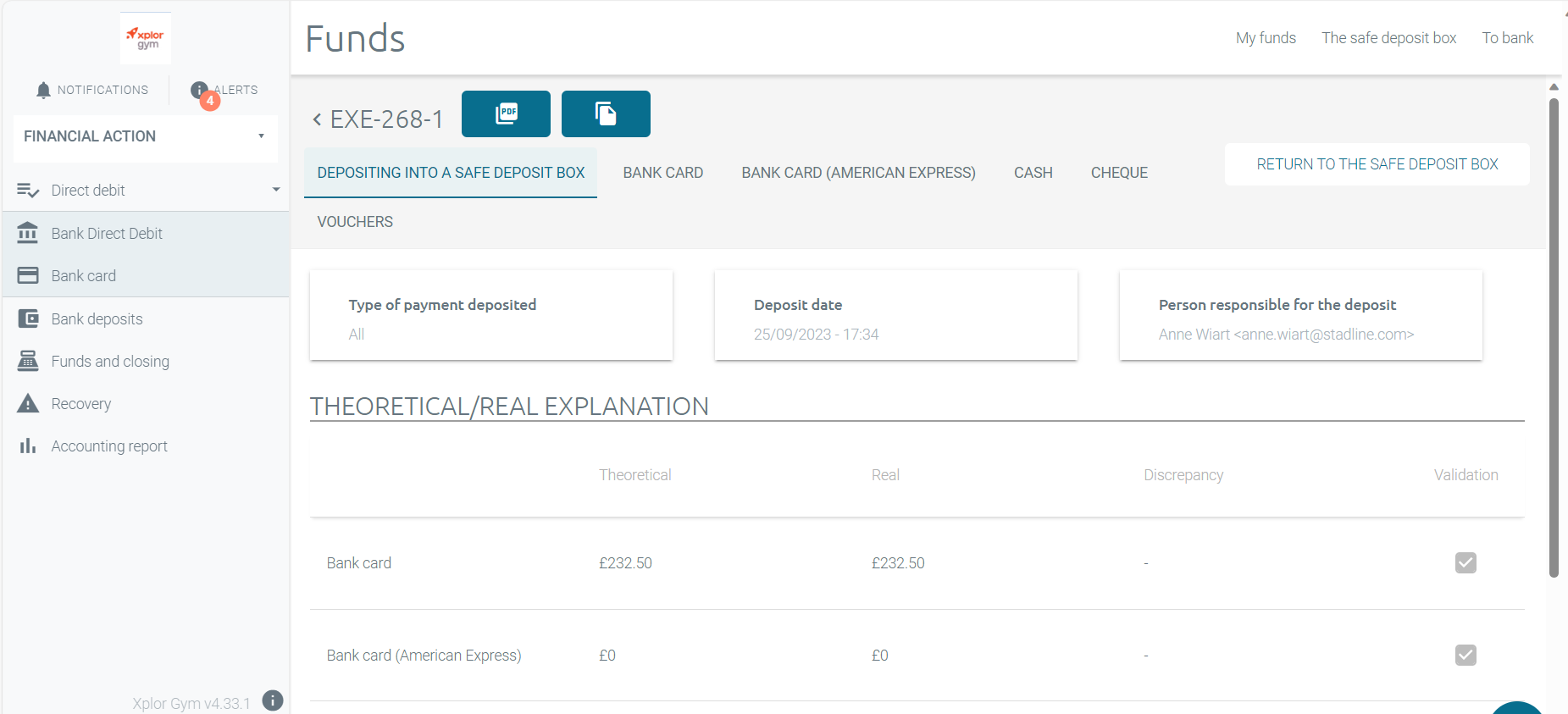Click the alerts badge showing 4

pyautogui.click(x=210, y=101)
